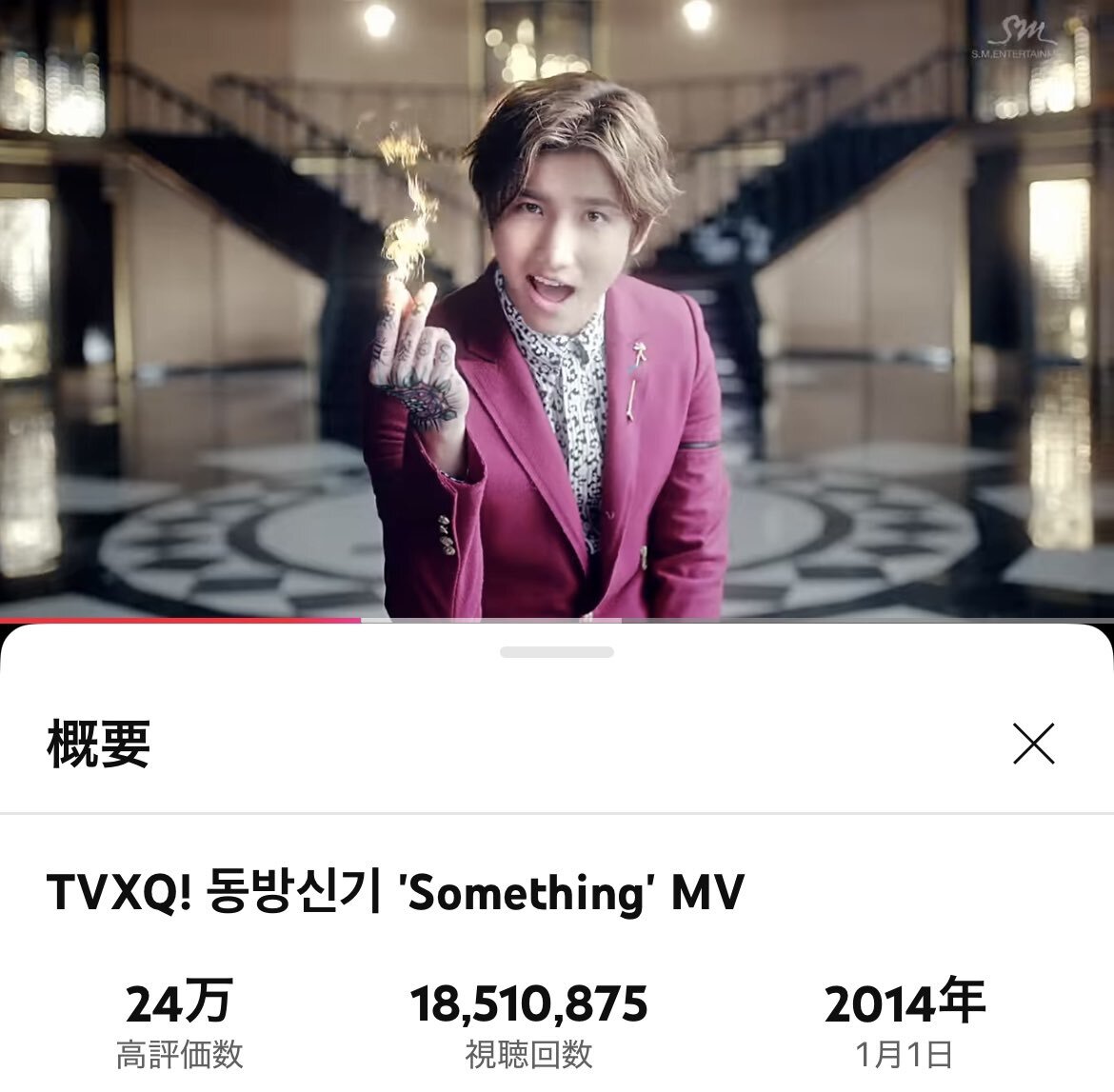1114x1092 pixels.
Task: Click the 概要 header text
Action: pos(99,744)
